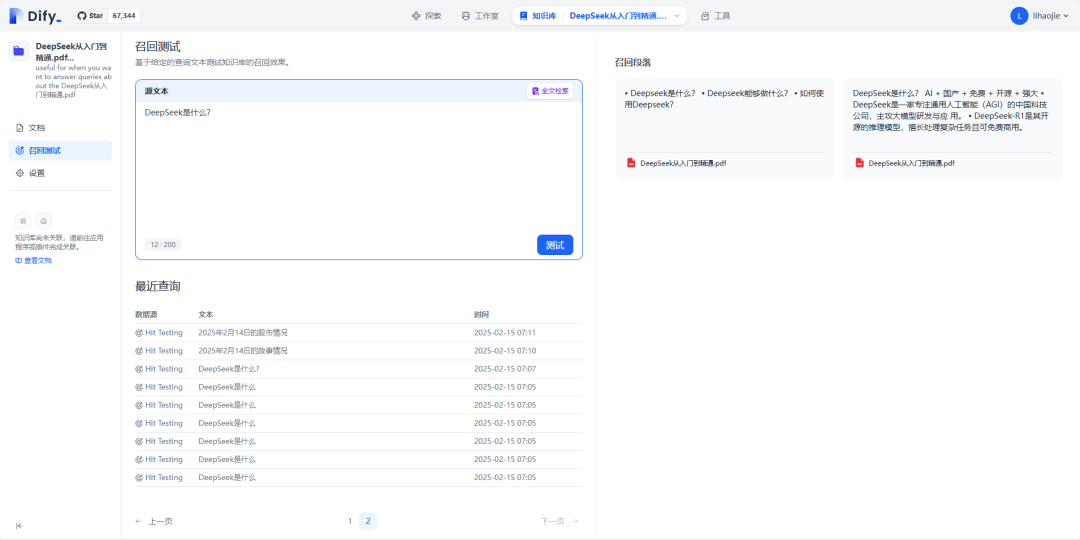
Task: Go to the previous page with 上一页
Action: pos(154,521)
